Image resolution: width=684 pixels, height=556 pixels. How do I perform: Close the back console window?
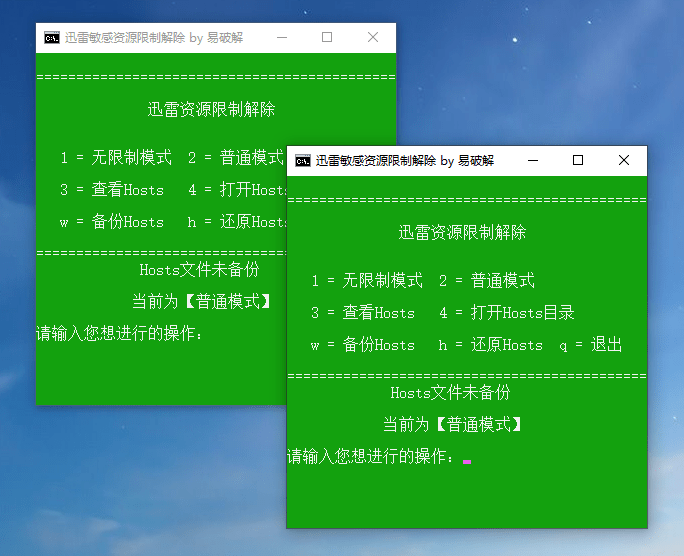(x=373, y=37)
